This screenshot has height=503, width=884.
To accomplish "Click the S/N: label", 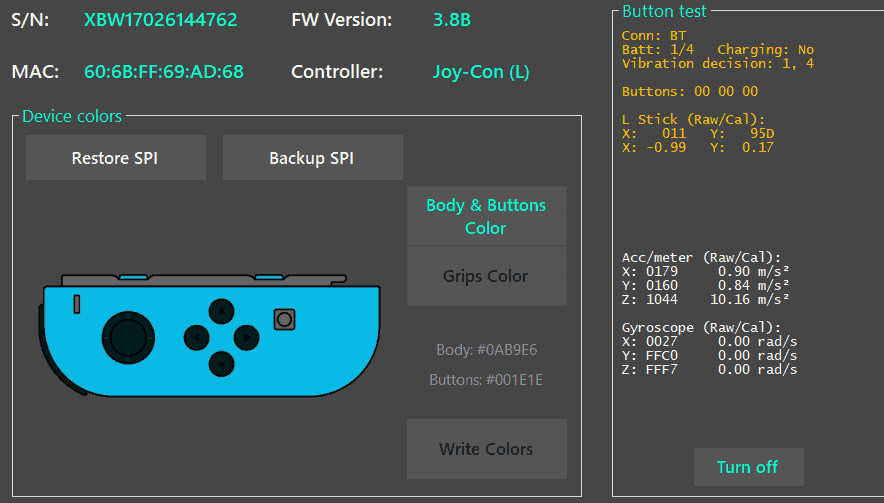I will point(30,20).
